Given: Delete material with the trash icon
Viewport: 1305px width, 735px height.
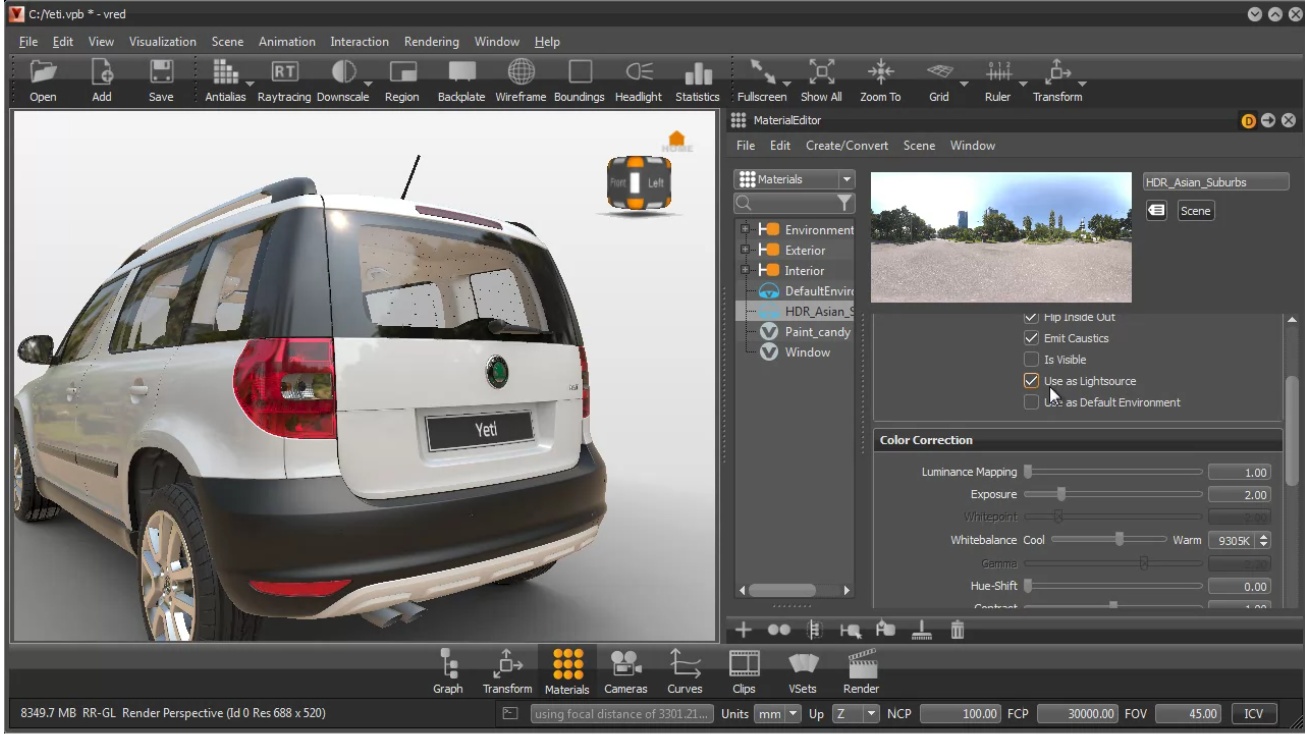Looking at the screenshot, I should point(957,630).
